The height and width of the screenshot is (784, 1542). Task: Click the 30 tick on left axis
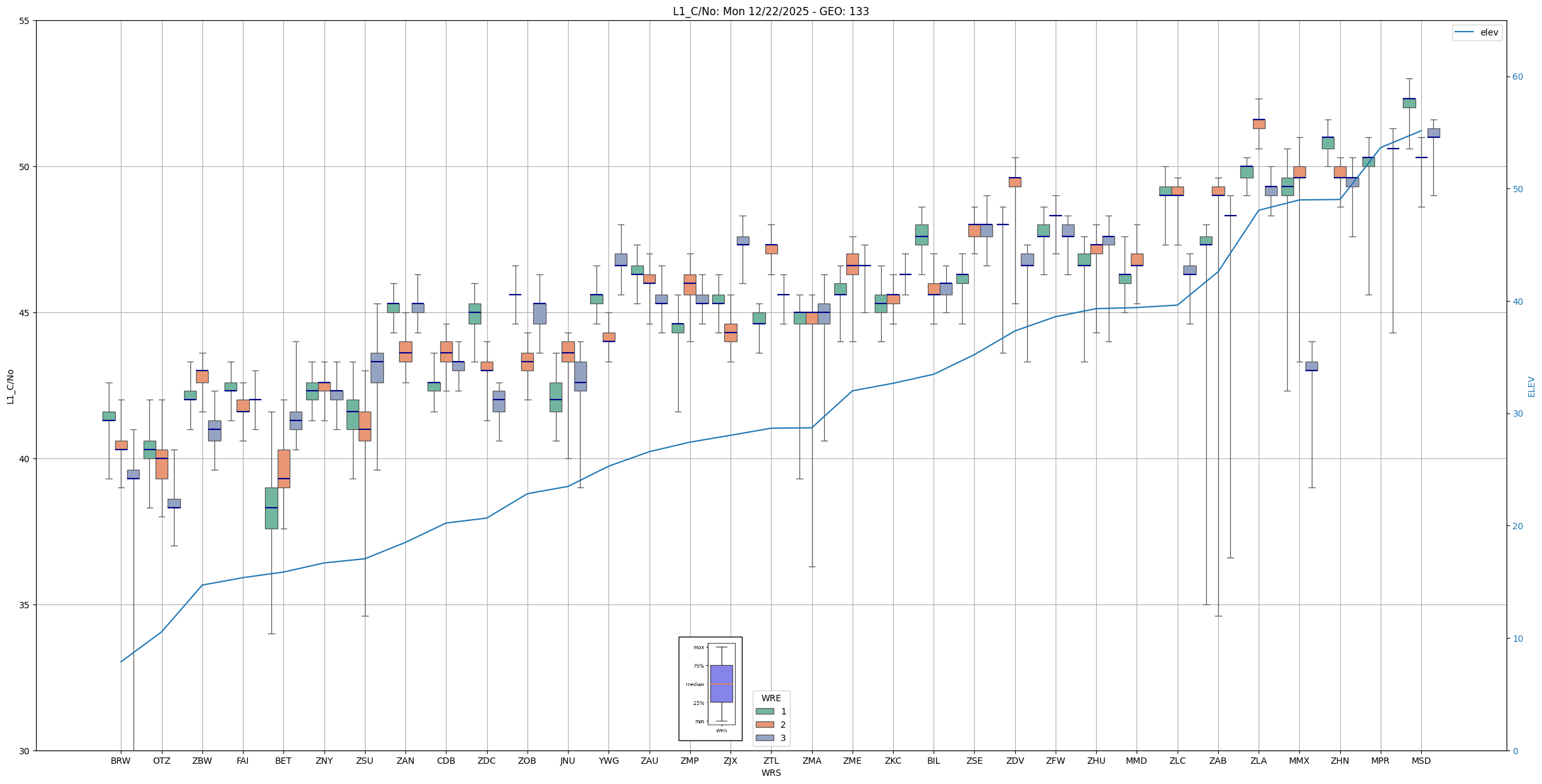pyautogui.click(x=25, y=750)
